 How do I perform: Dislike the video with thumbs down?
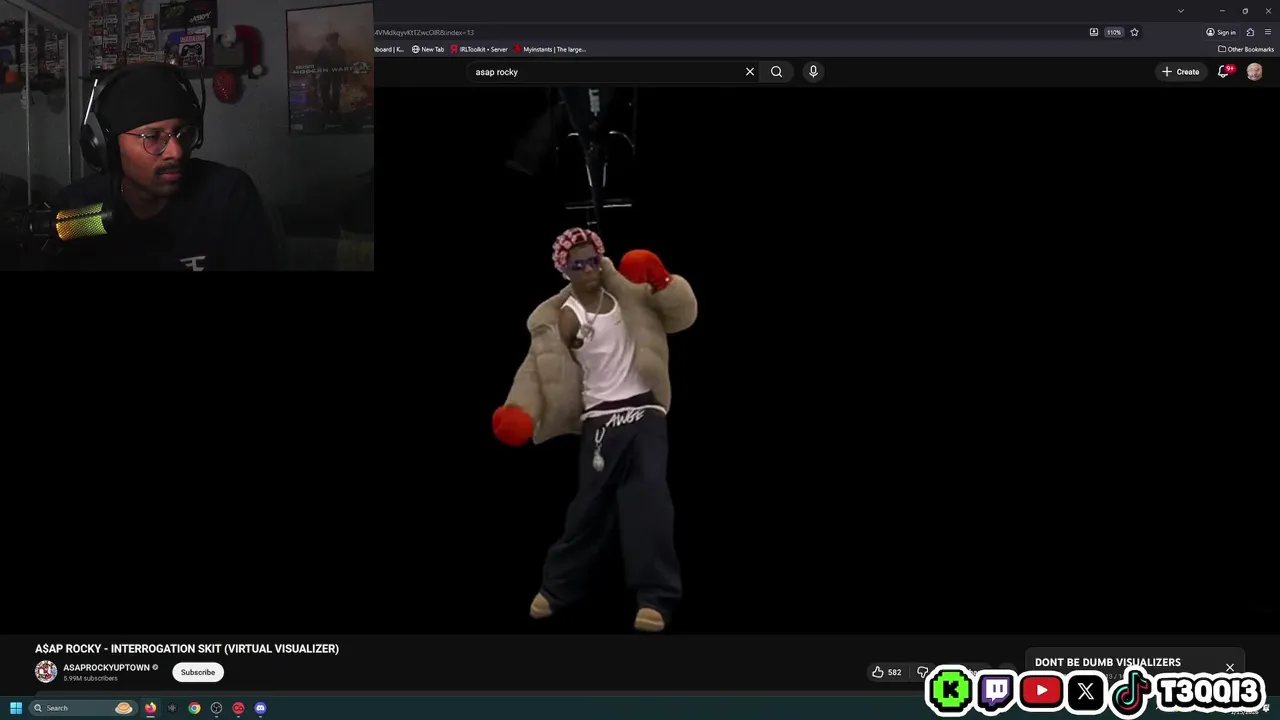point(923,672)
